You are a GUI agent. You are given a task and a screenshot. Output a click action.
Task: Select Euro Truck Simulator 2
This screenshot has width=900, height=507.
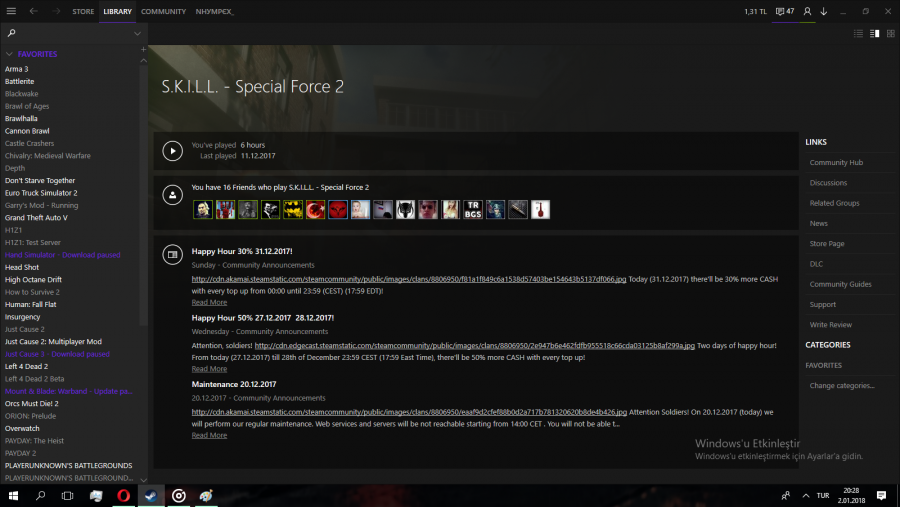pyautogui.click(x=41, y=193)
